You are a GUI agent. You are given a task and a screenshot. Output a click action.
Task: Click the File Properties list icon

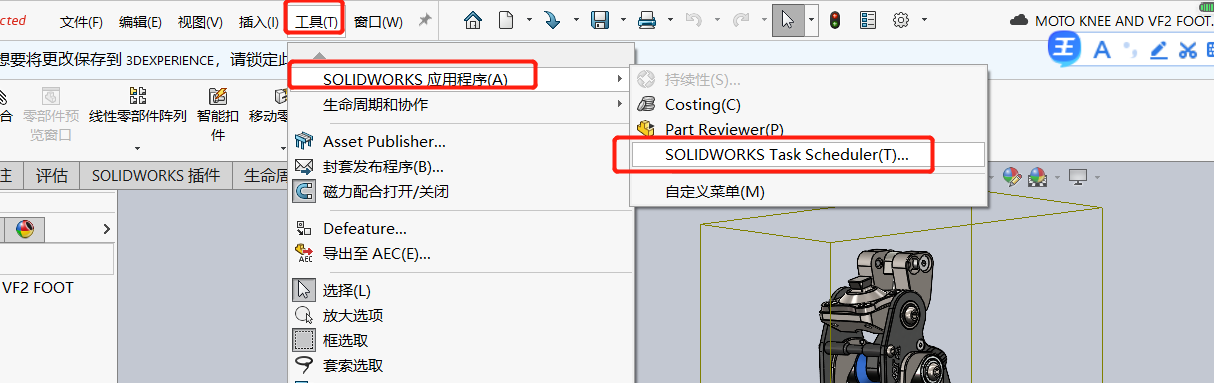tap(867, 20)
